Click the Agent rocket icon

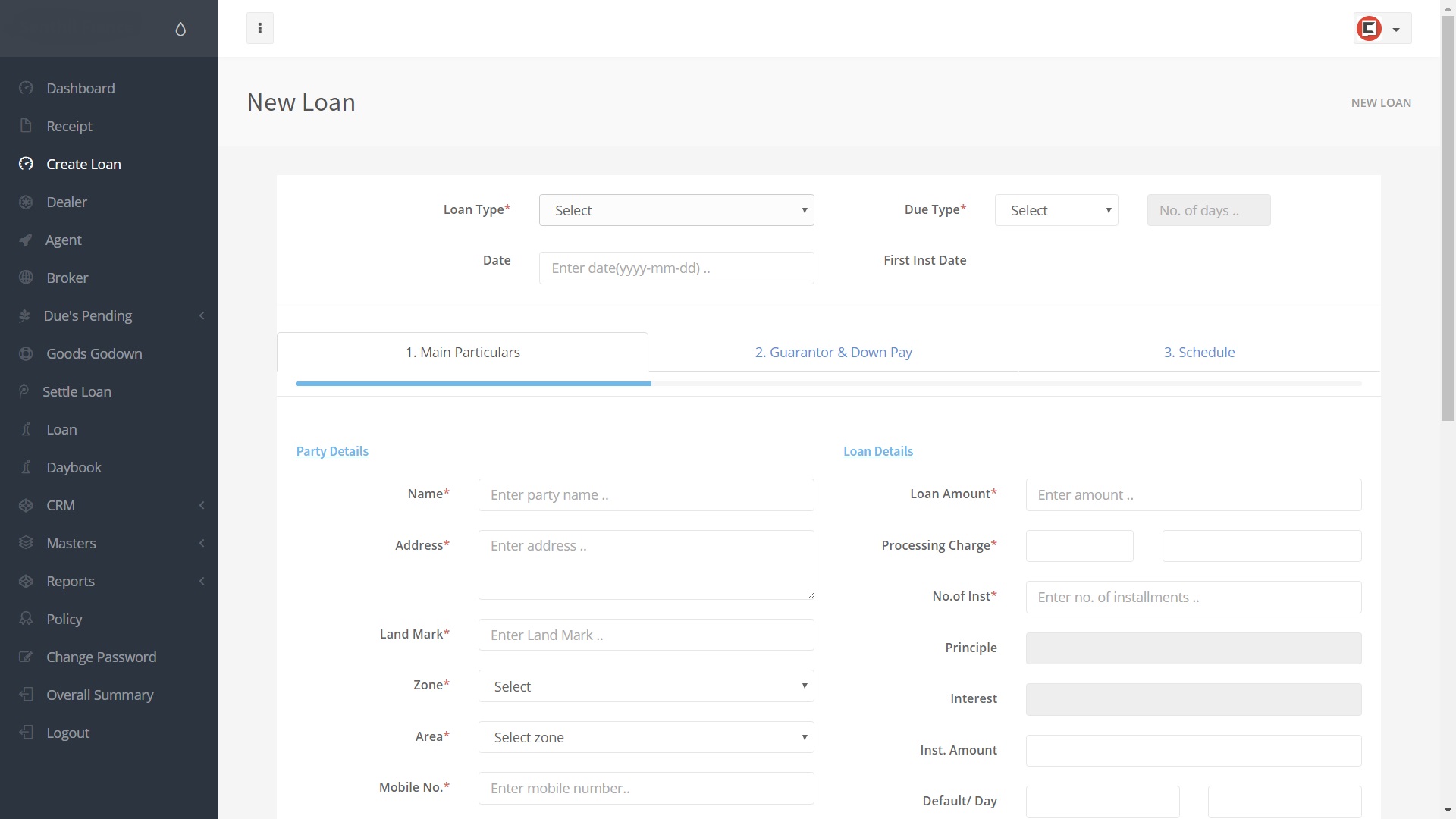(x=26, y=240)
